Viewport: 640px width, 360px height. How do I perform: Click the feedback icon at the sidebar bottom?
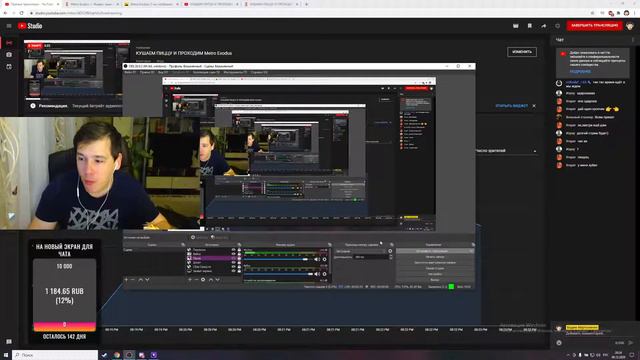pyautogui.click(x=9, y=341)
